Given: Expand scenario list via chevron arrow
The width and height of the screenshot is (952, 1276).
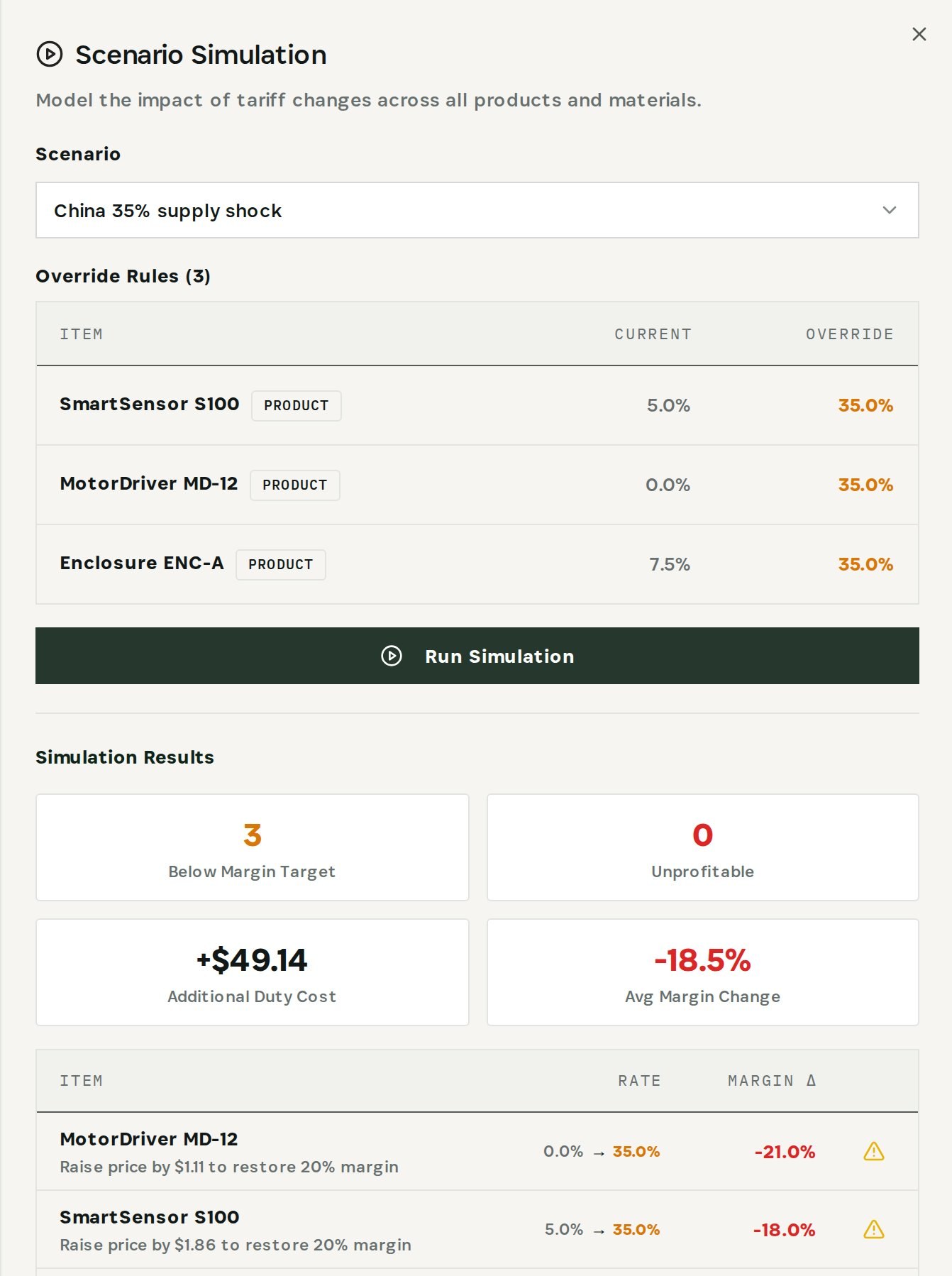Looking at the screenshot, I should (889, 210).
